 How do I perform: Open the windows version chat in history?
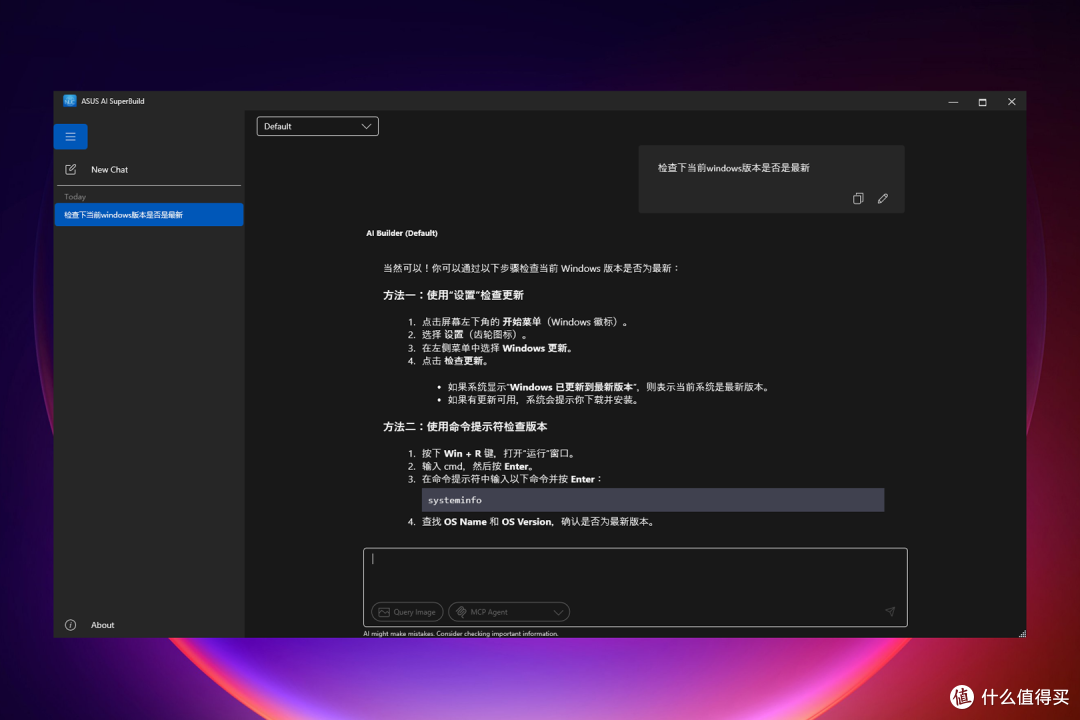tap(149, 215)
